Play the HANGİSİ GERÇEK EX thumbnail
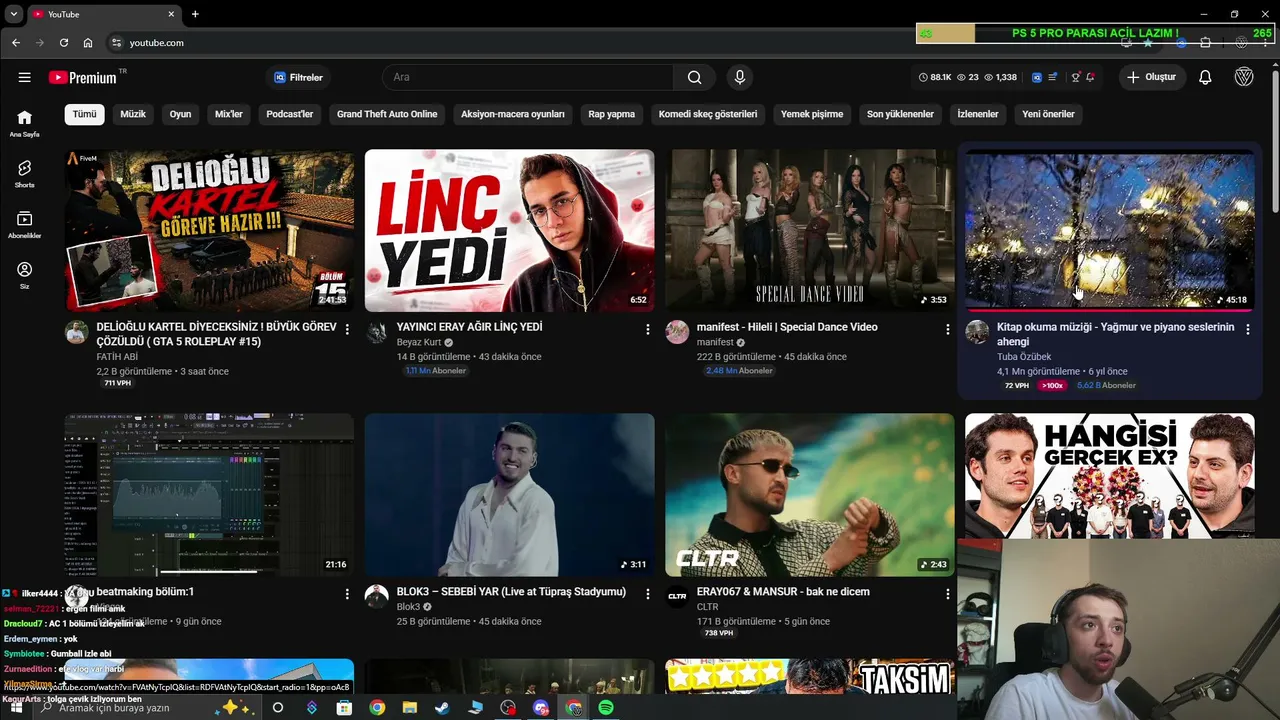Viewport: 1280px width, 720px height. point(1110,477)
